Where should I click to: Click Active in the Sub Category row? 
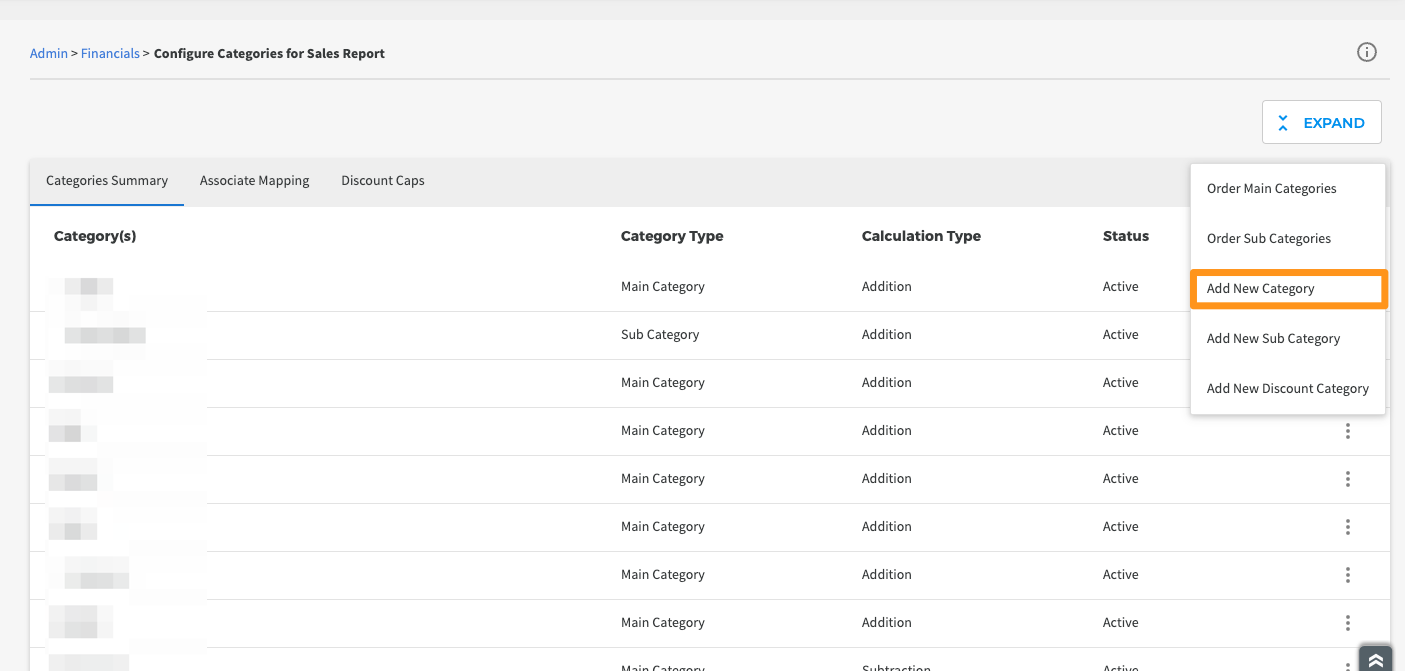click(x=1120, y=334)
